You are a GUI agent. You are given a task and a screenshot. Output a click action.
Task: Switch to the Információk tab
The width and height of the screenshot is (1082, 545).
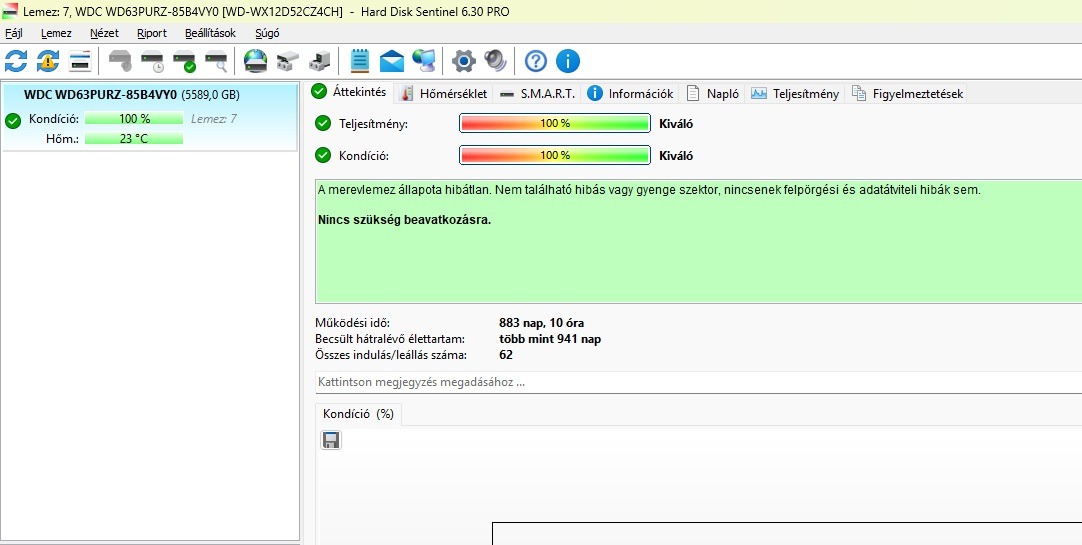point(631,94)
